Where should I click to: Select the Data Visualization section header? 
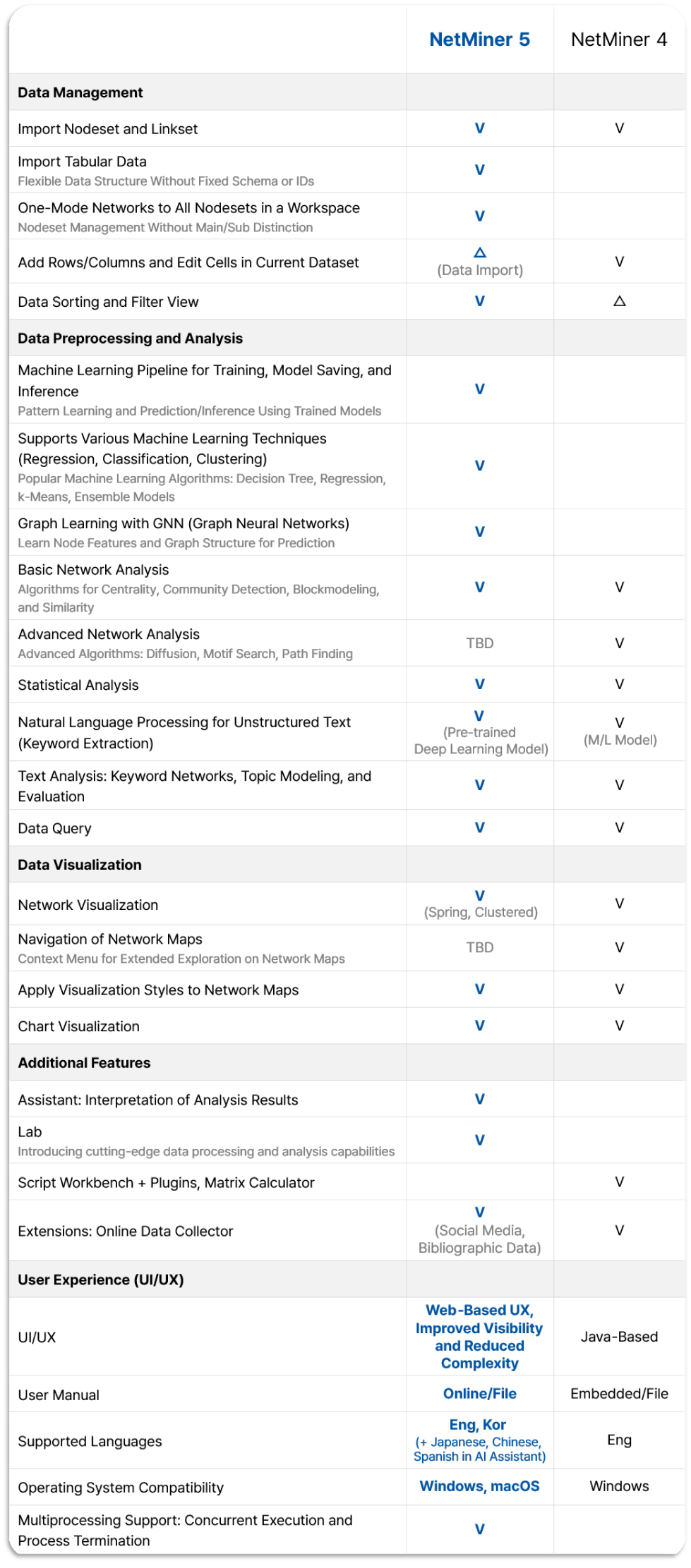pos(80,865)
